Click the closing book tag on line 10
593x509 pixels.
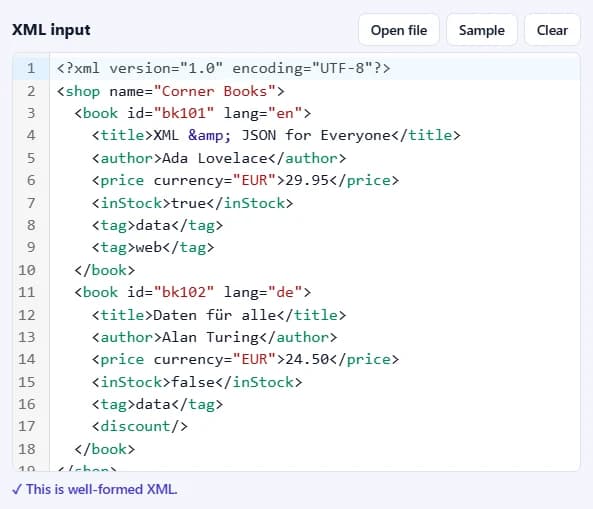104,270
